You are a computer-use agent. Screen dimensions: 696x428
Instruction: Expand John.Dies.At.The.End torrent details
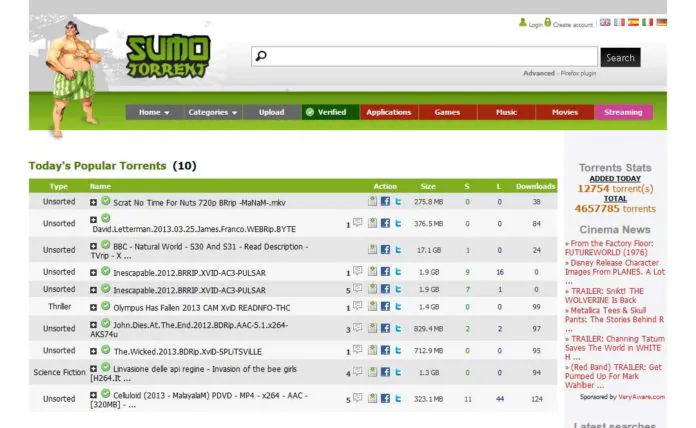coord(93,325)
